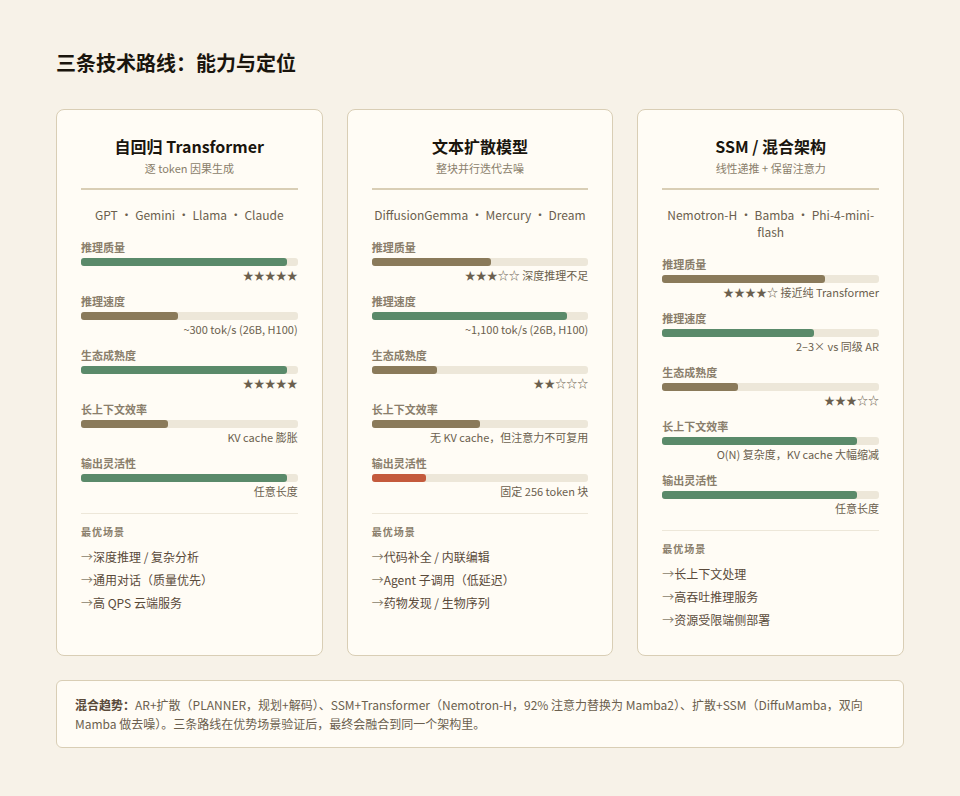Click the 生态成熟度 bar in 文本扩散模型 card
The width and height of the screenshot is (960, 796).
(x=479, y=370)
